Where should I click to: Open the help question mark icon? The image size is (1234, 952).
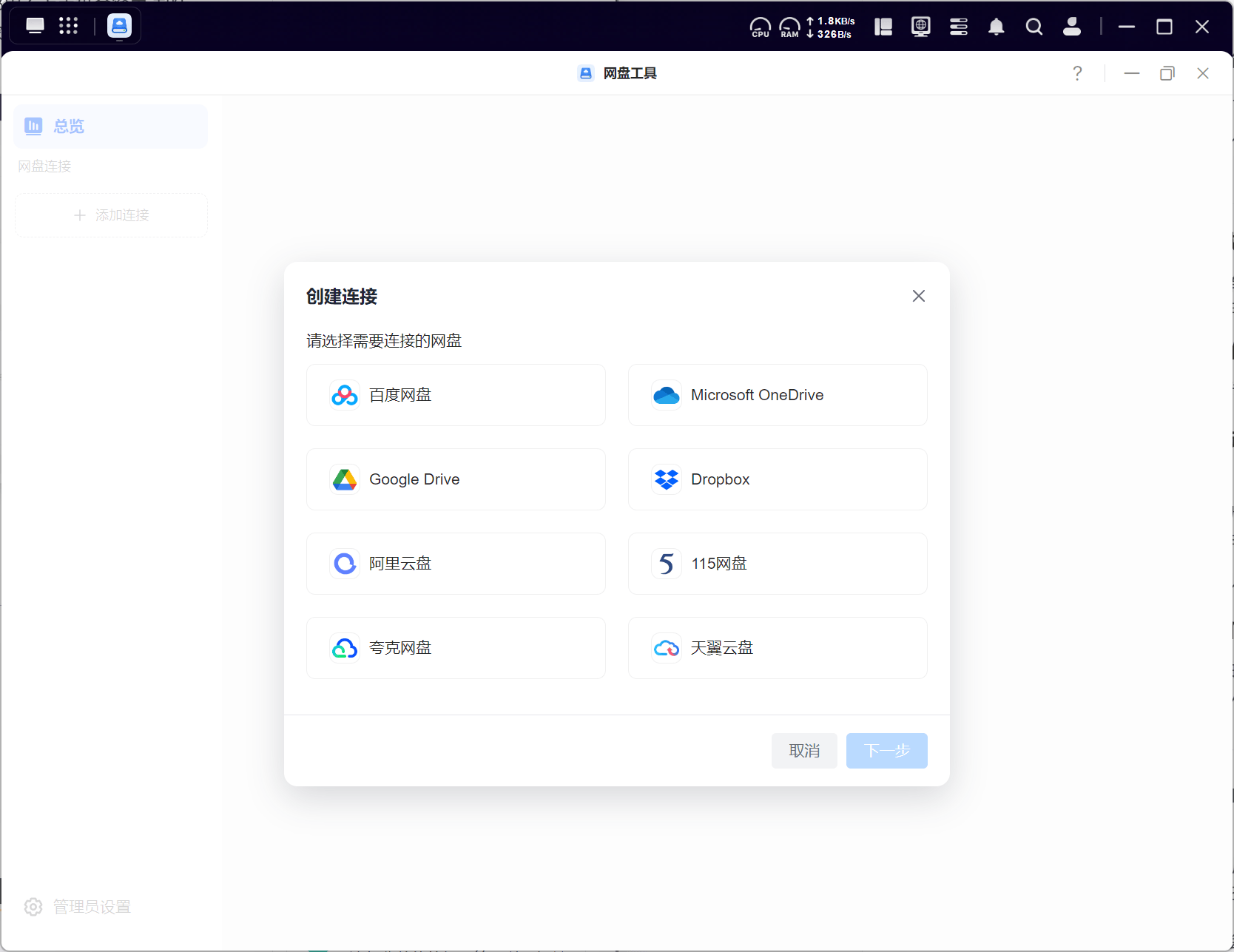(x=1077, y=73)
